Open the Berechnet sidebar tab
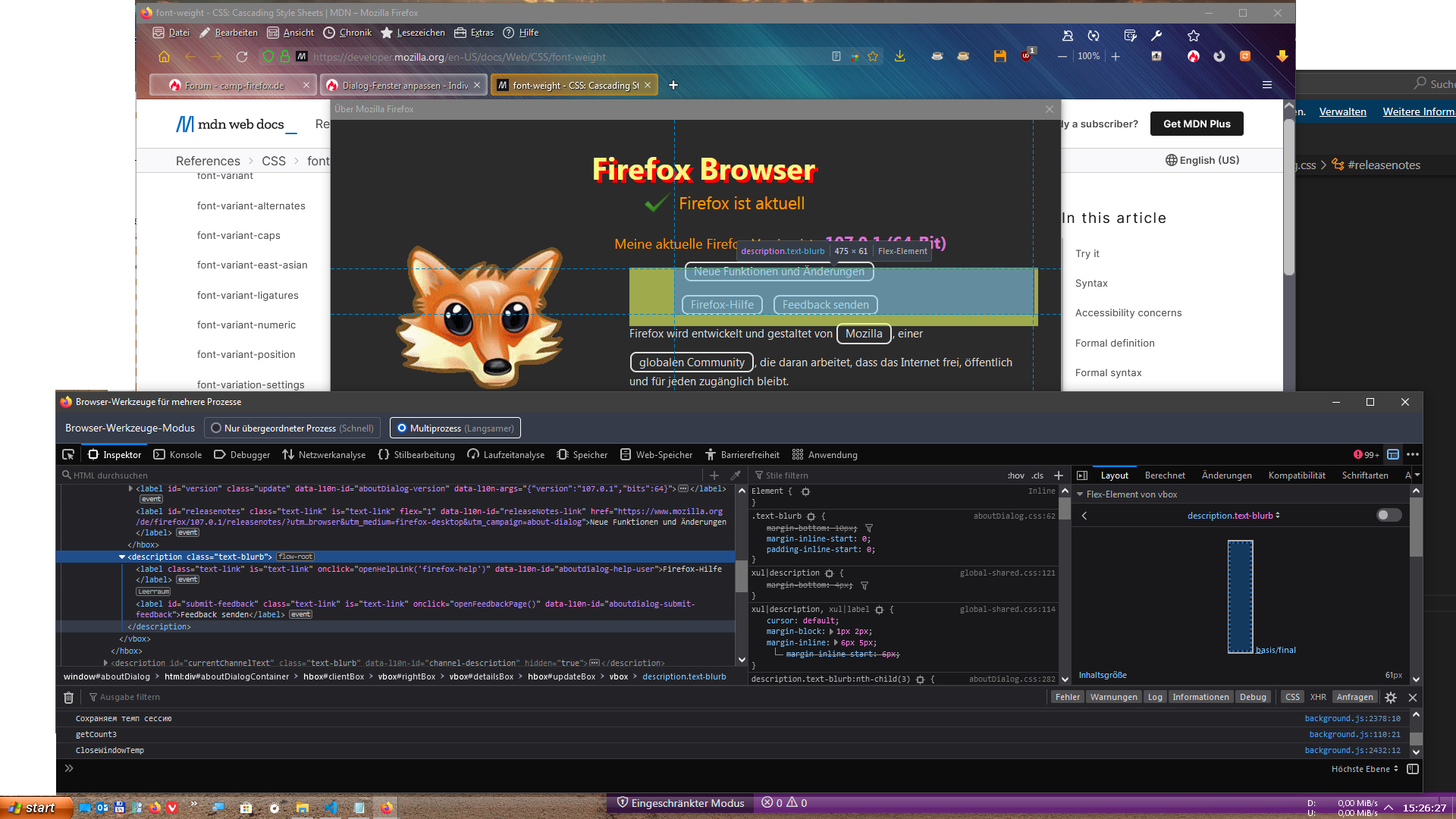 pos(1165,475)
